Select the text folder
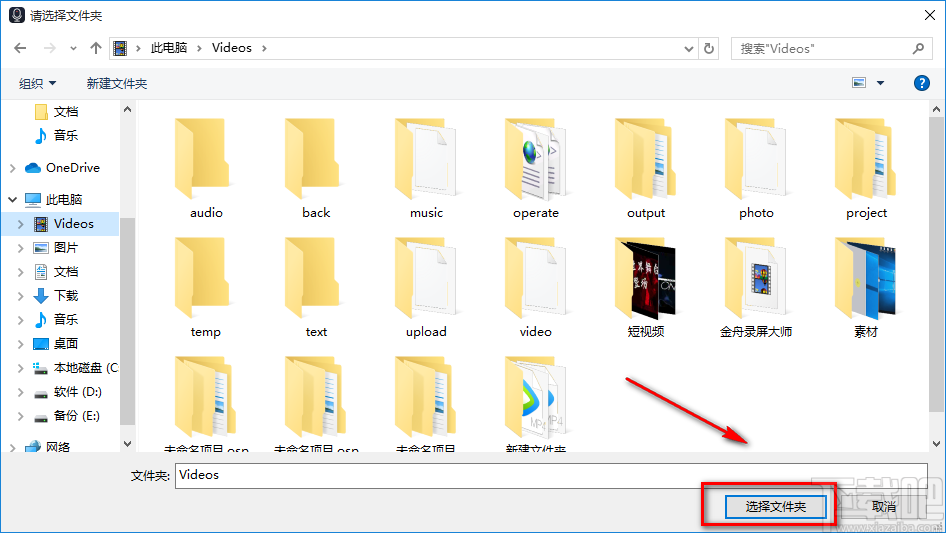 pos(316,287)
